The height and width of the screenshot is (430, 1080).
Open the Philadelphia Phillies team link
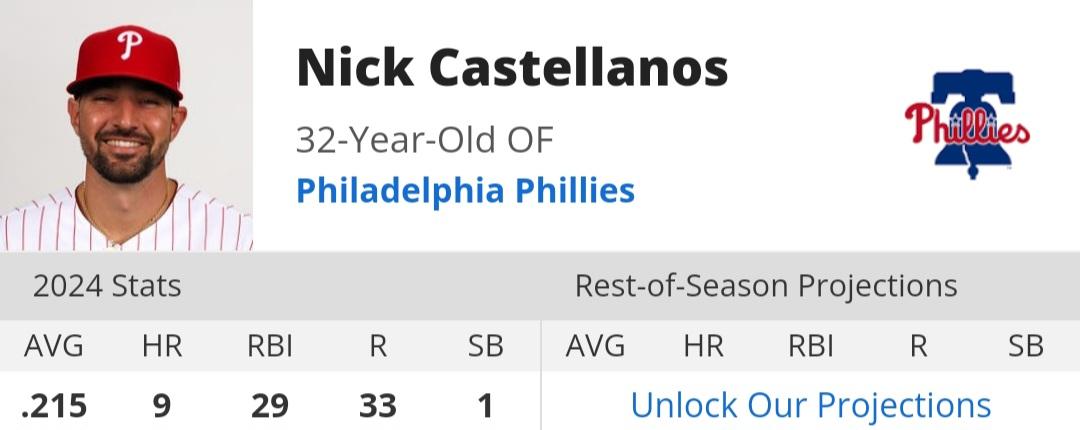(x=466, y=191)
